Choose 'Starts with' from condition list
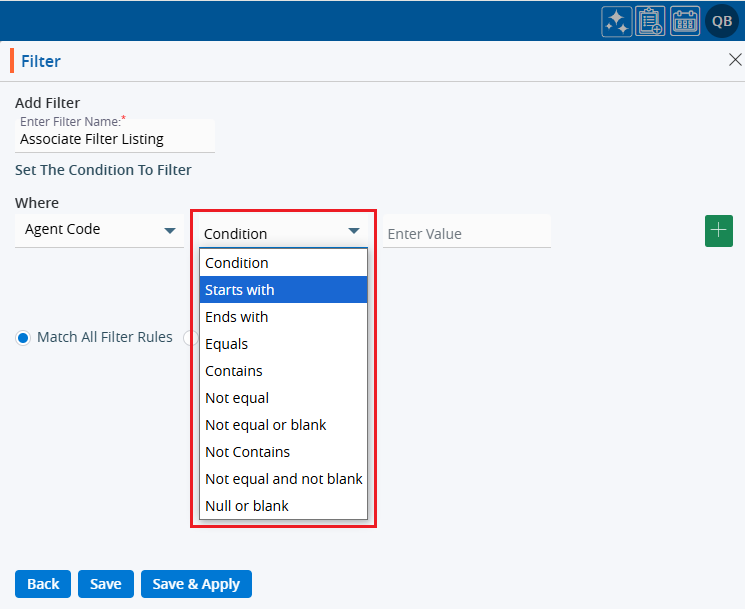745x609 pixels. click(283, 290)
